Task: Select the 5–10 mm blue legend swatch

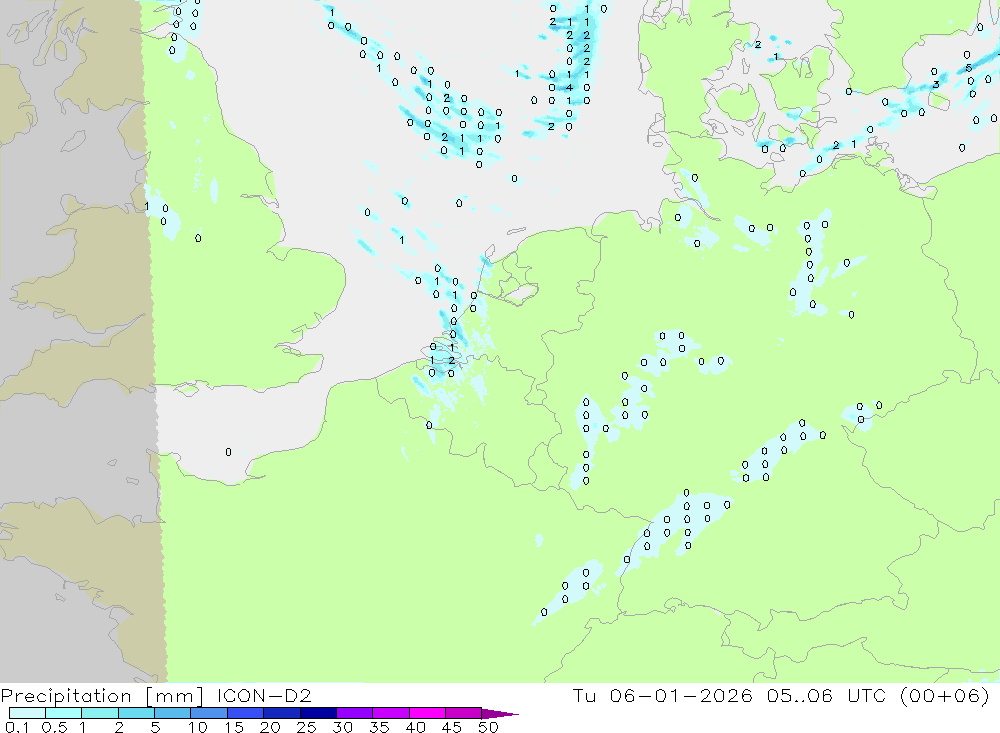Action: 173,713
